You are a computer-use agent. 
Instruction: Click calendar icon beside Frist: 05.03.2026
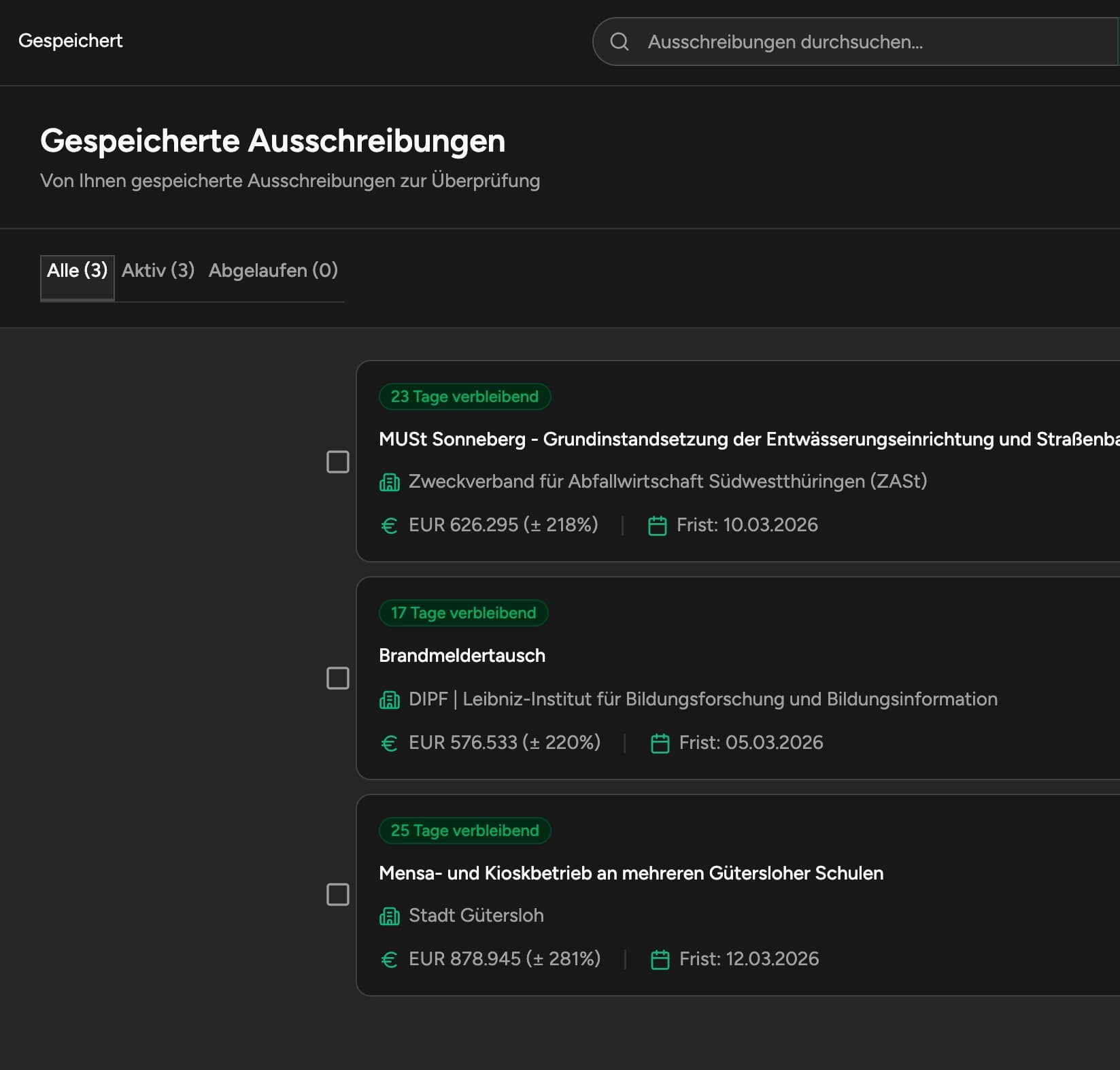[x=660, y=743]
